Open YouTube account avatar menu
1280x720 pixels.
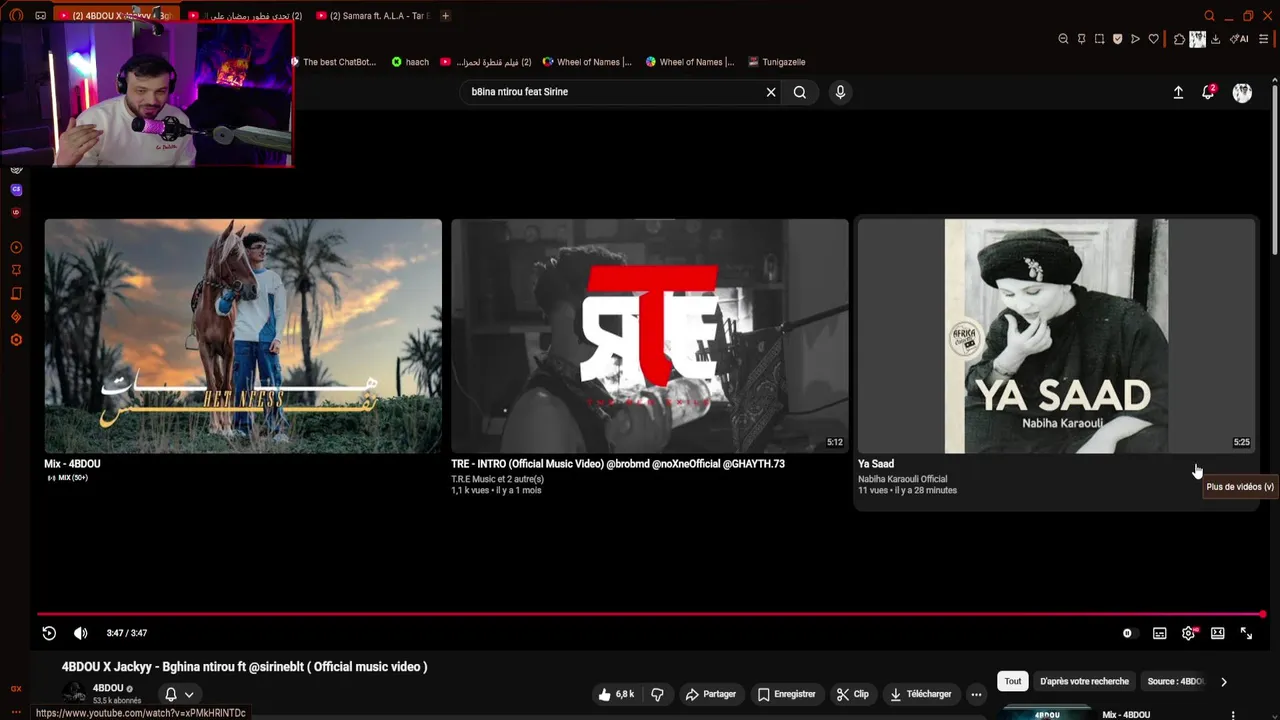click(x=1242, y=92)
